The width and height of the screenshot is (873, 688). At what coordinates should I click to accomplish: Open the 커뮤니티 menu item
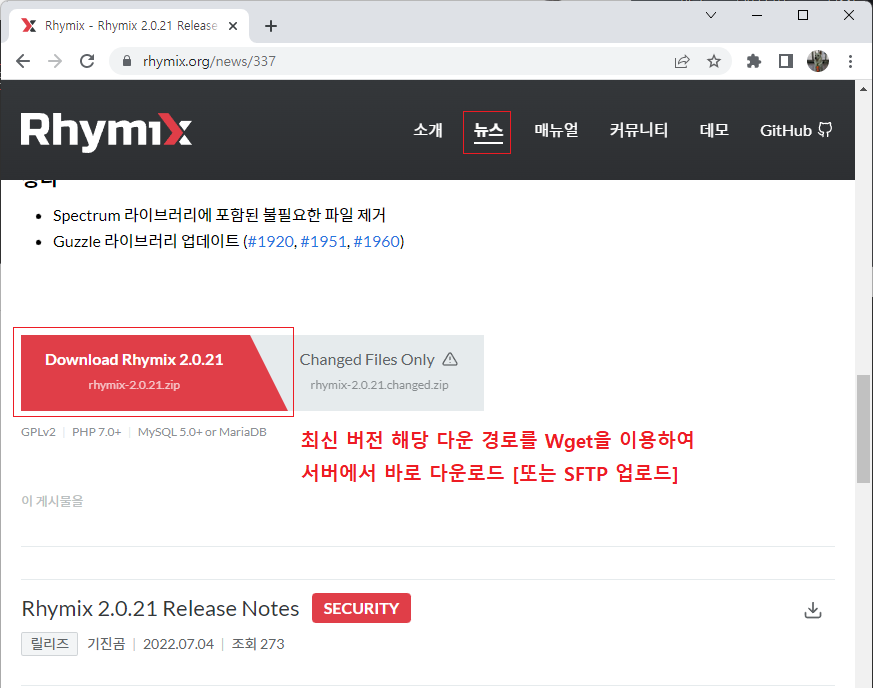(639, 130)
